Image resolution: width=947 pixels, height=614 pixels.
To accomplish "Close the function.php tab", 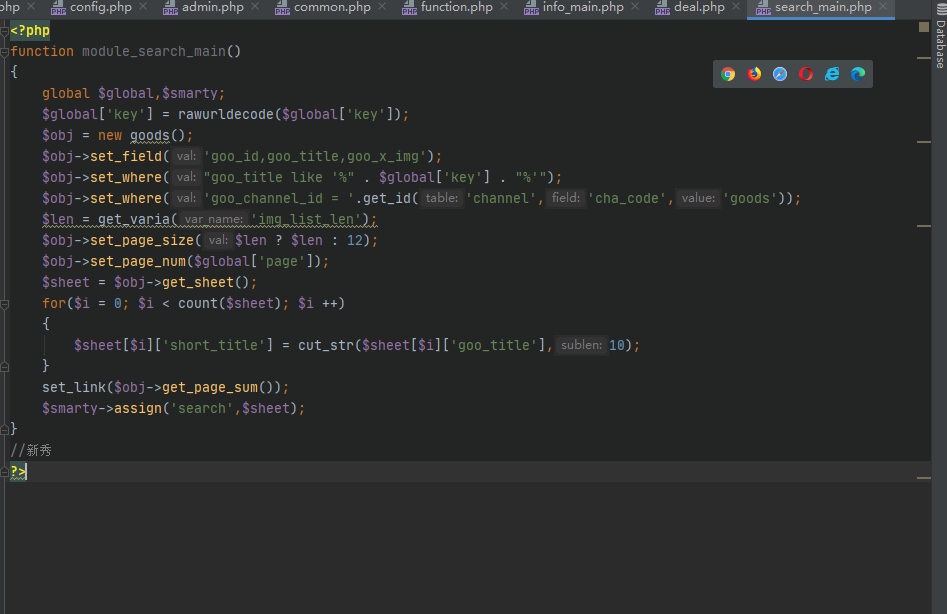I will pos(504,6).
